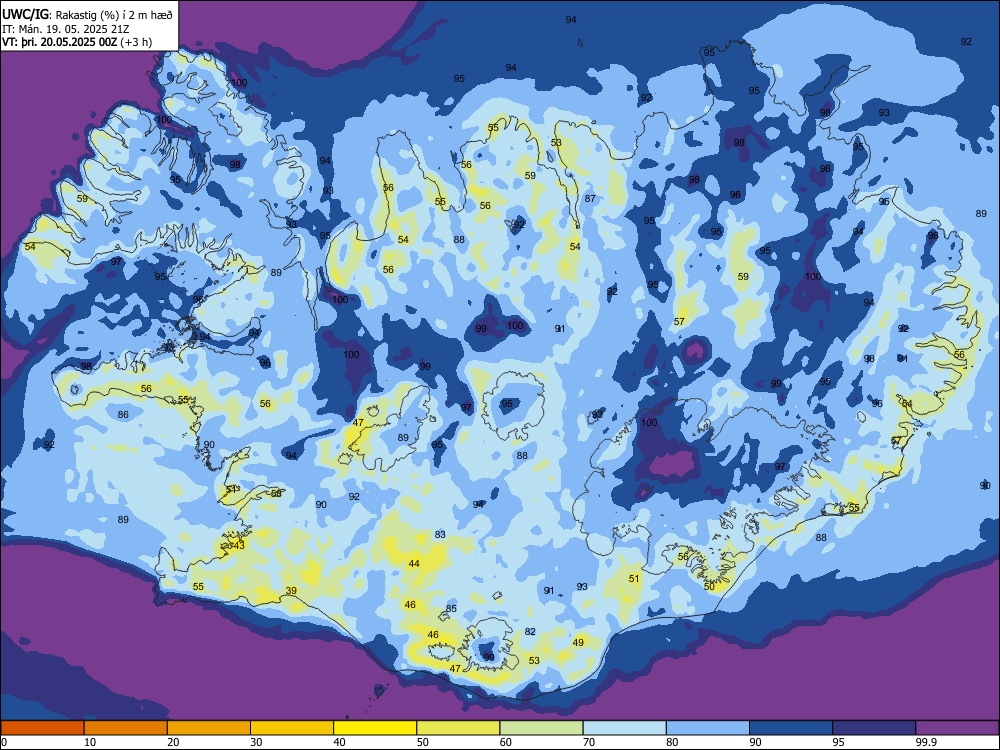Screen dimensions: 1000x750
Task: Click the humidity value '49' on the map
Action: pyautogui.click(x=578, y=642)
